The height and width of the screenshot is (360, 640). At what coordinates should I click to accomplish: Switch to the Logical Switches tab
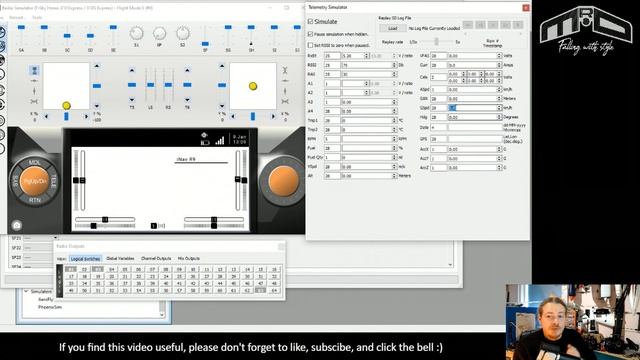point(85,259)
